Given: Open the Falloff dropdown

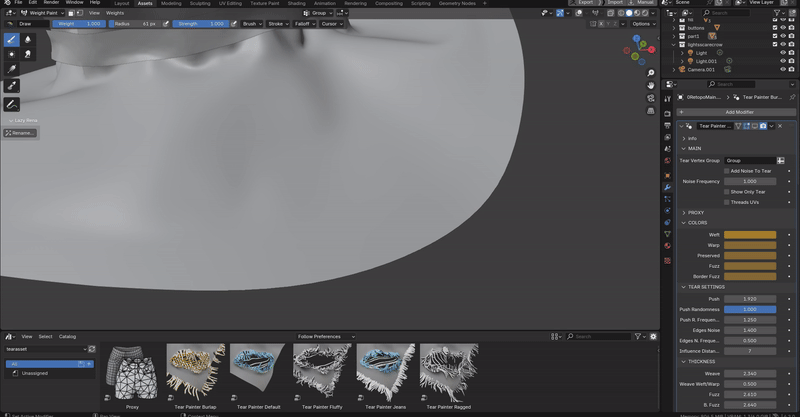Looking at the screenshot, I should click(305, 23).
